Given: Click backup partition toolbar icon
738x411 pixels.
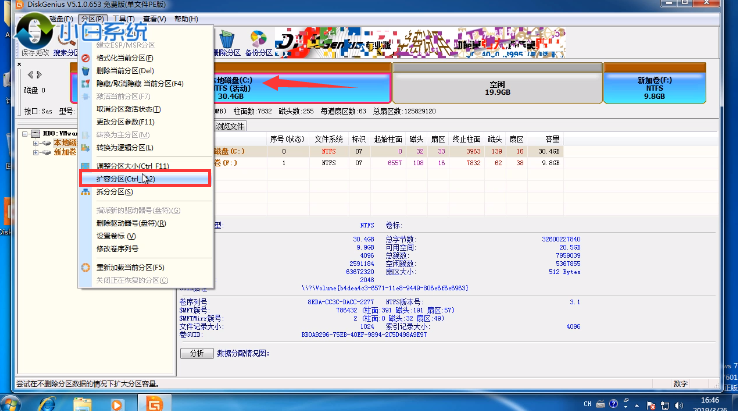Looking at the screenshot, I should (258, 42).
